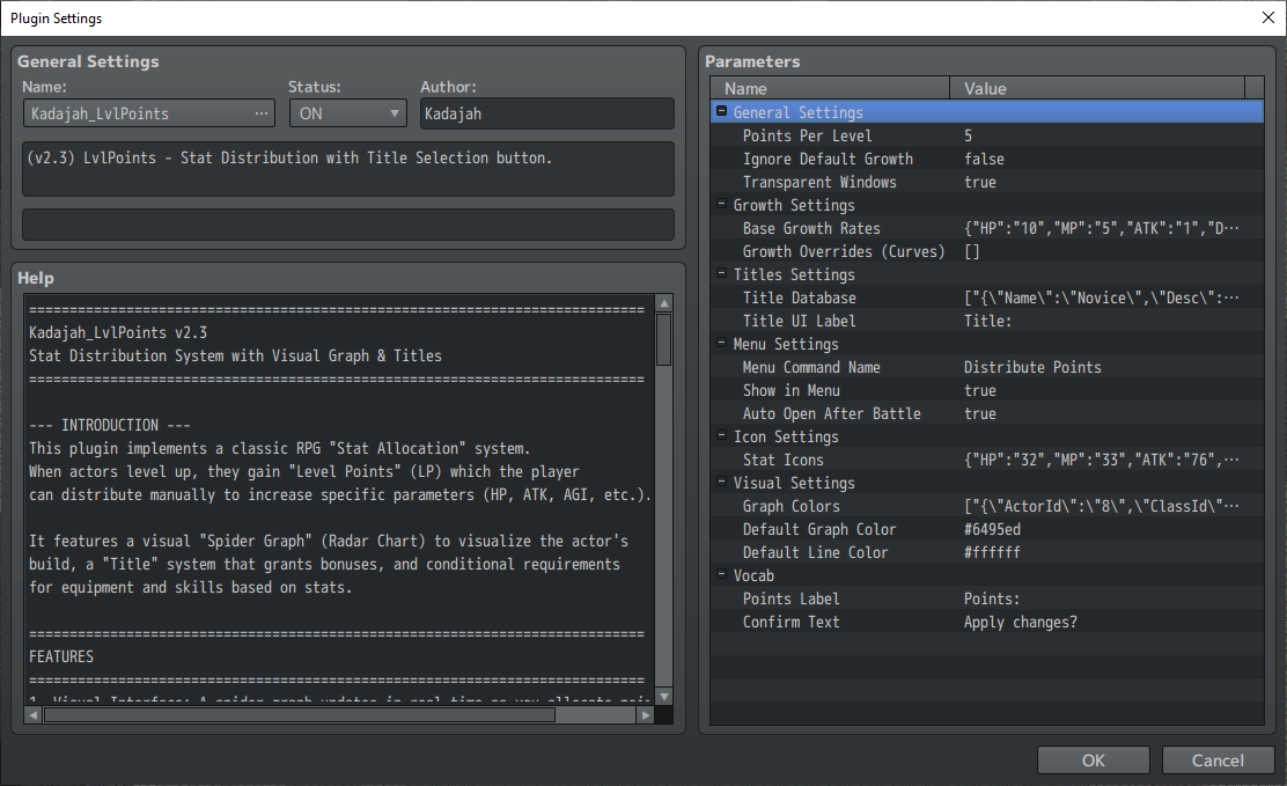1287x786 pixels.
Task: Open the Status ON dropdown
Action: tap(348, 114)
